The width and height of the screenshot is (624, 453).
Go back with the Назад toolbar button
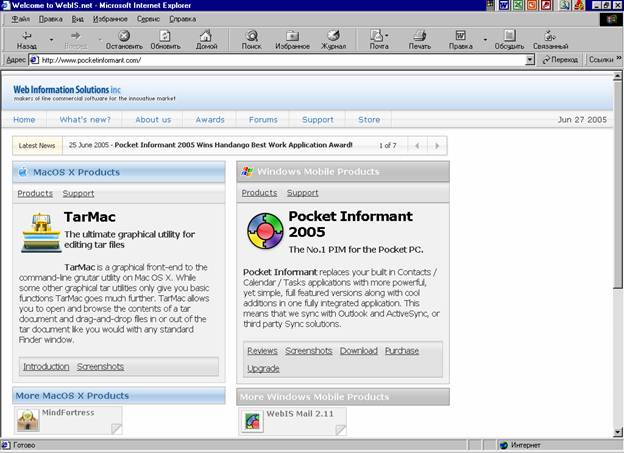[27, 40]
